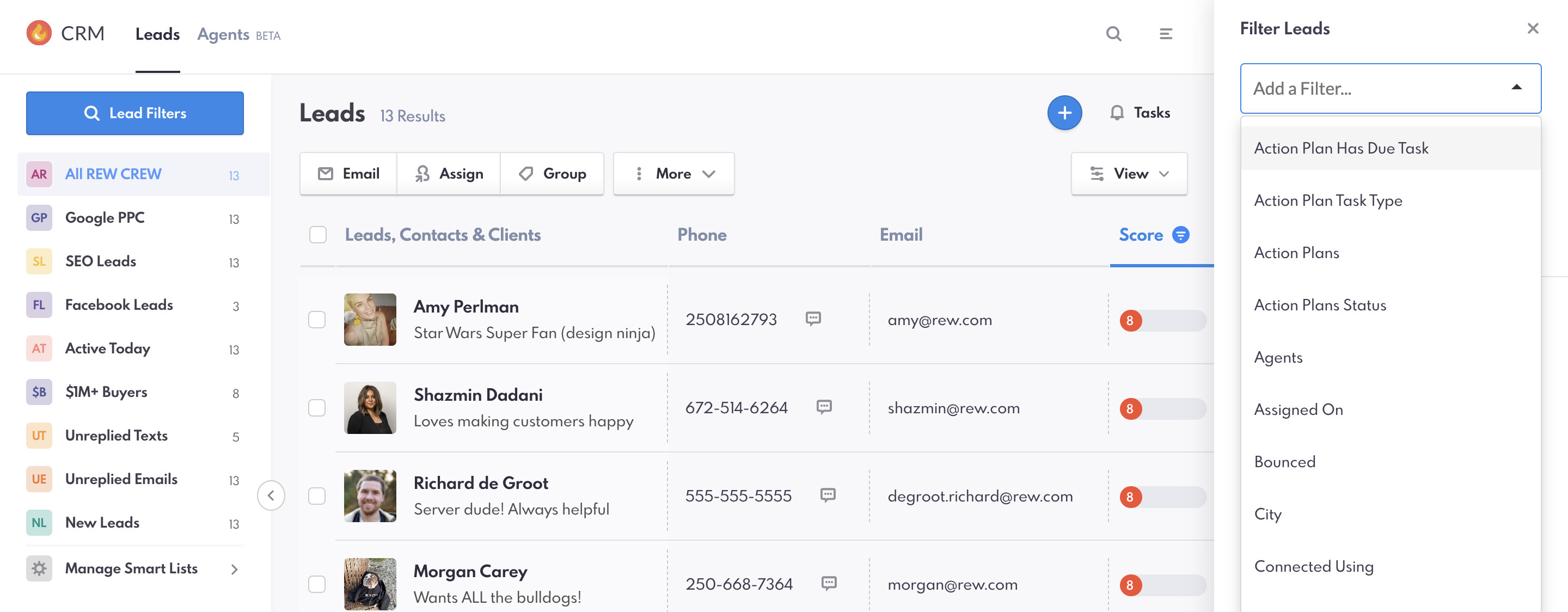Open the View dropdown
The image size is (1568, 612).
coord(1129,174)
